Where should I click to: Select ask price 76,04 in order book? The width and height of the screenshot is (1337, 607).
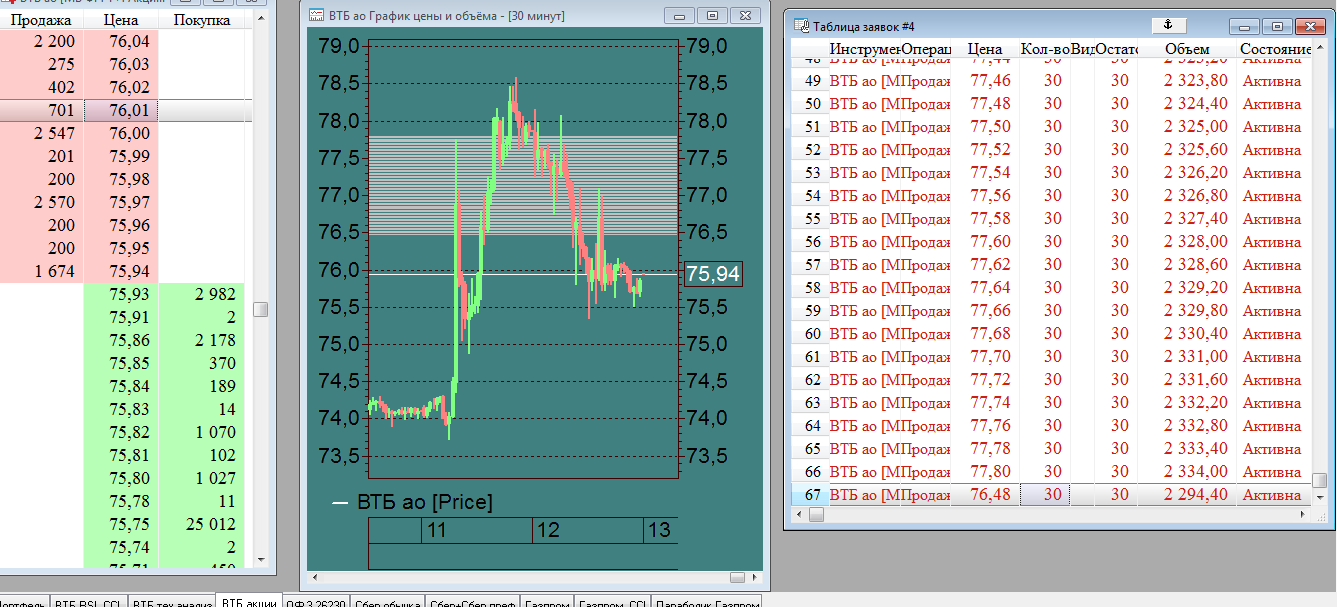coord(129,41)
